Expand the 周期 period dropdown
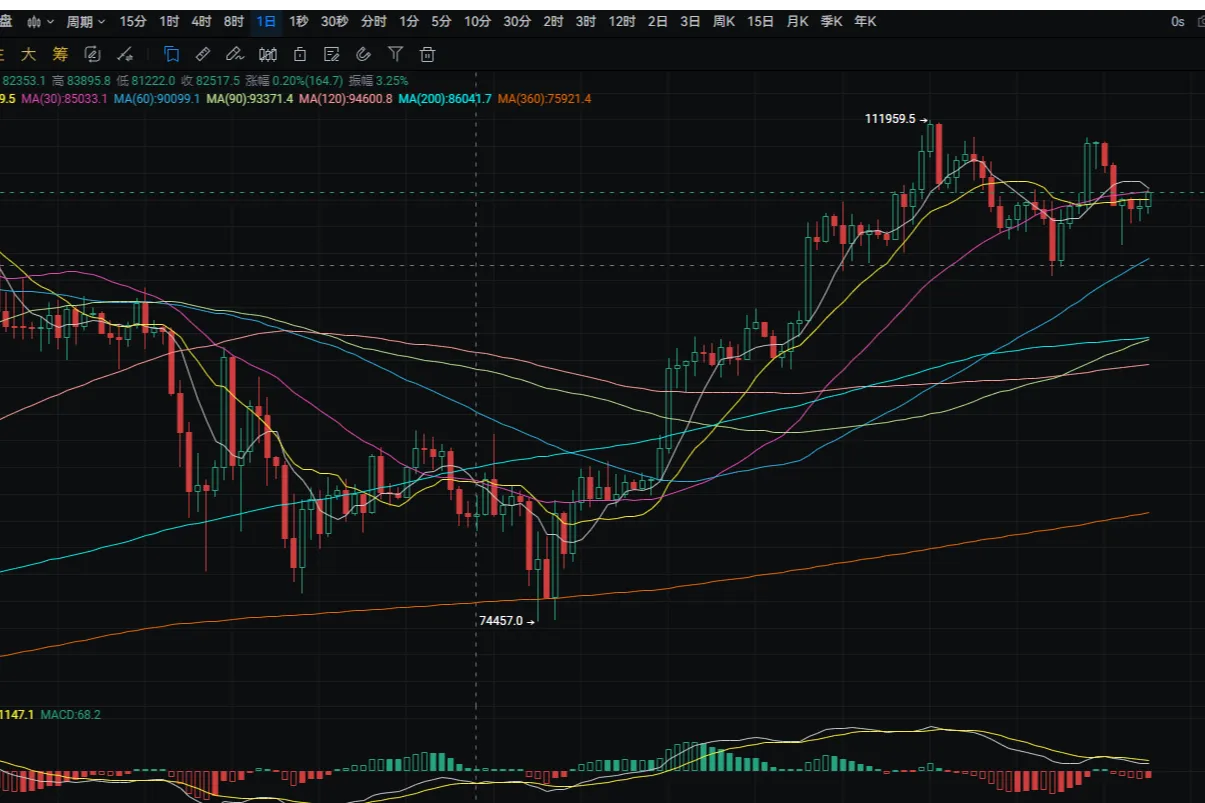The height and width of the screenshot is (803, 1205). [85, 21]
